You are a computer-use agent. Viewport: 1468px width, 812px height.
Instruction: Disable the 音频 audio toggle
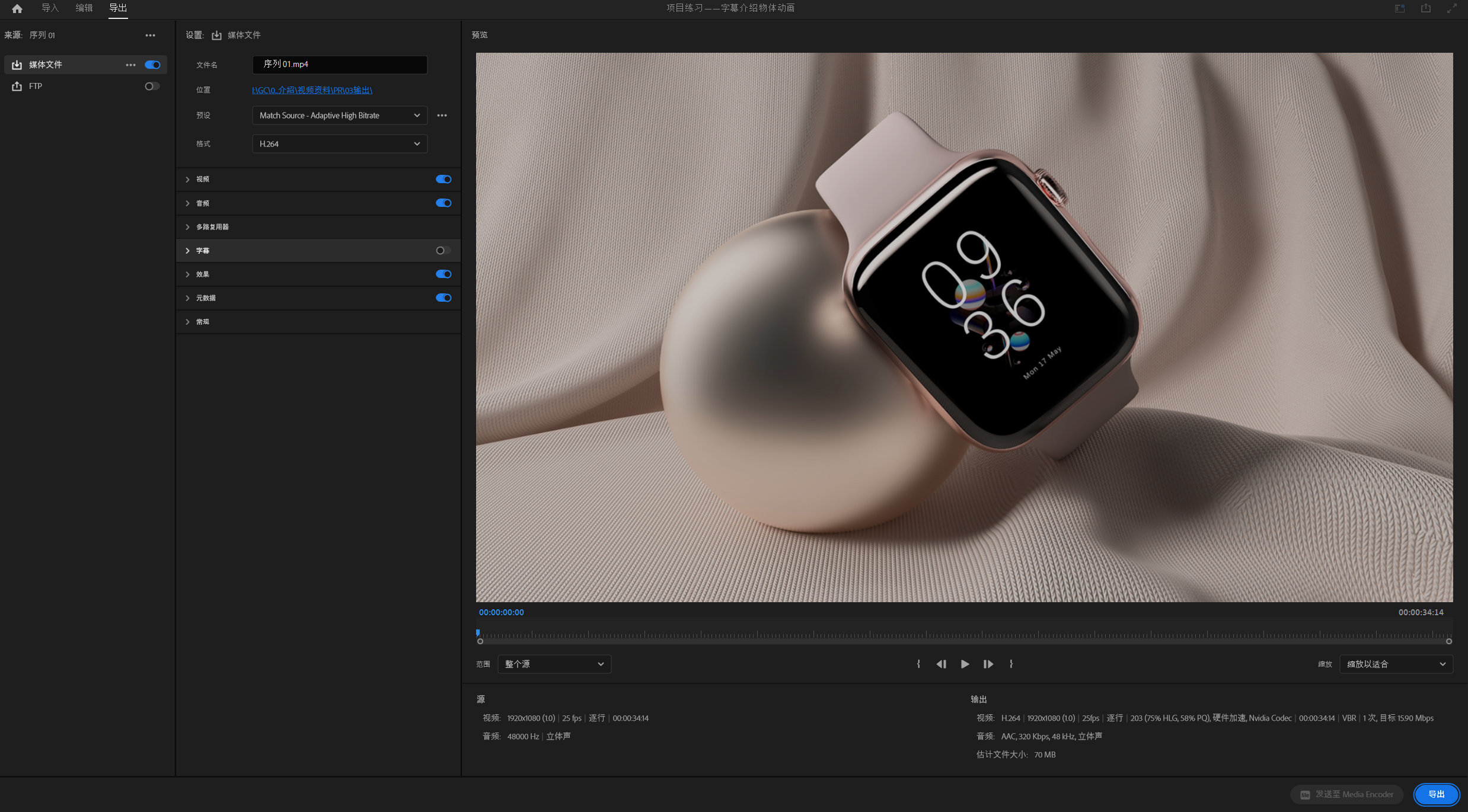pyautogui.click(x=443, y=203)
